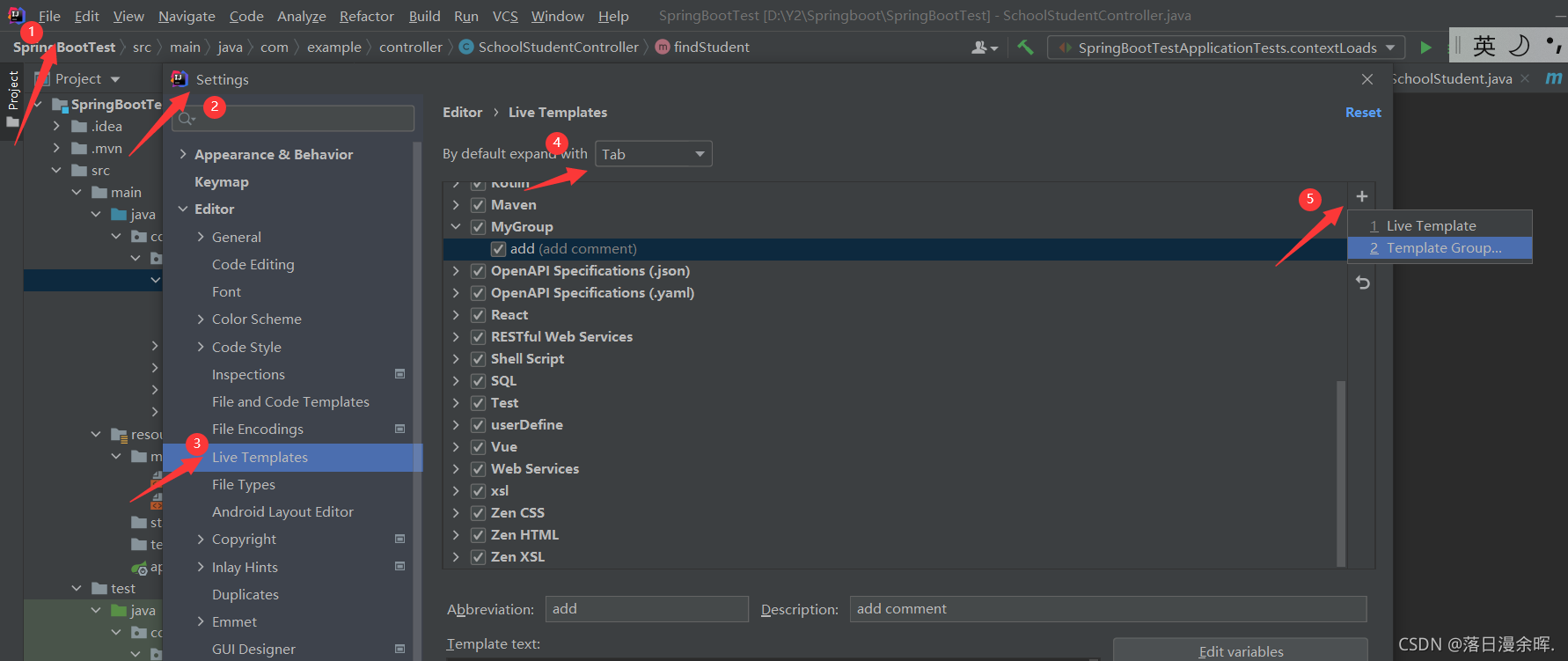Open the VCS menu
This screenshot has width=1568, height=661.
tap(505, 16)
